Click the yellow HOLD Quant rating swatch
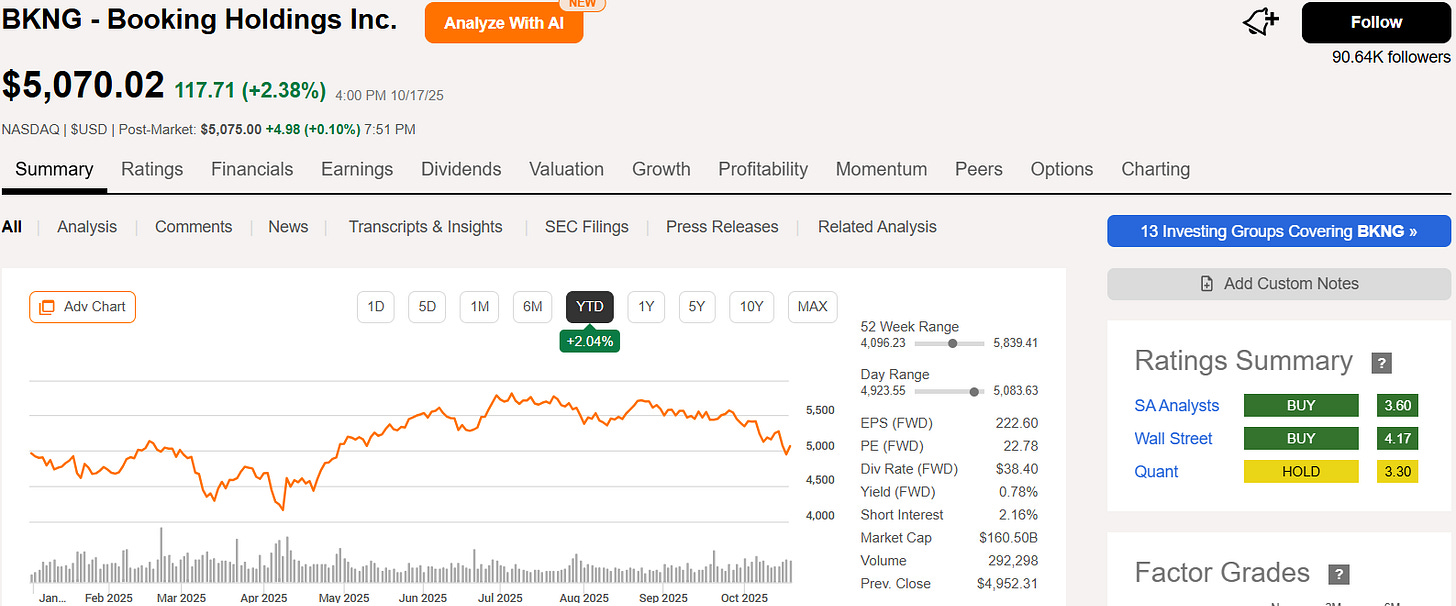This screenshot has height=606, width=1456. coord(1301,472)
